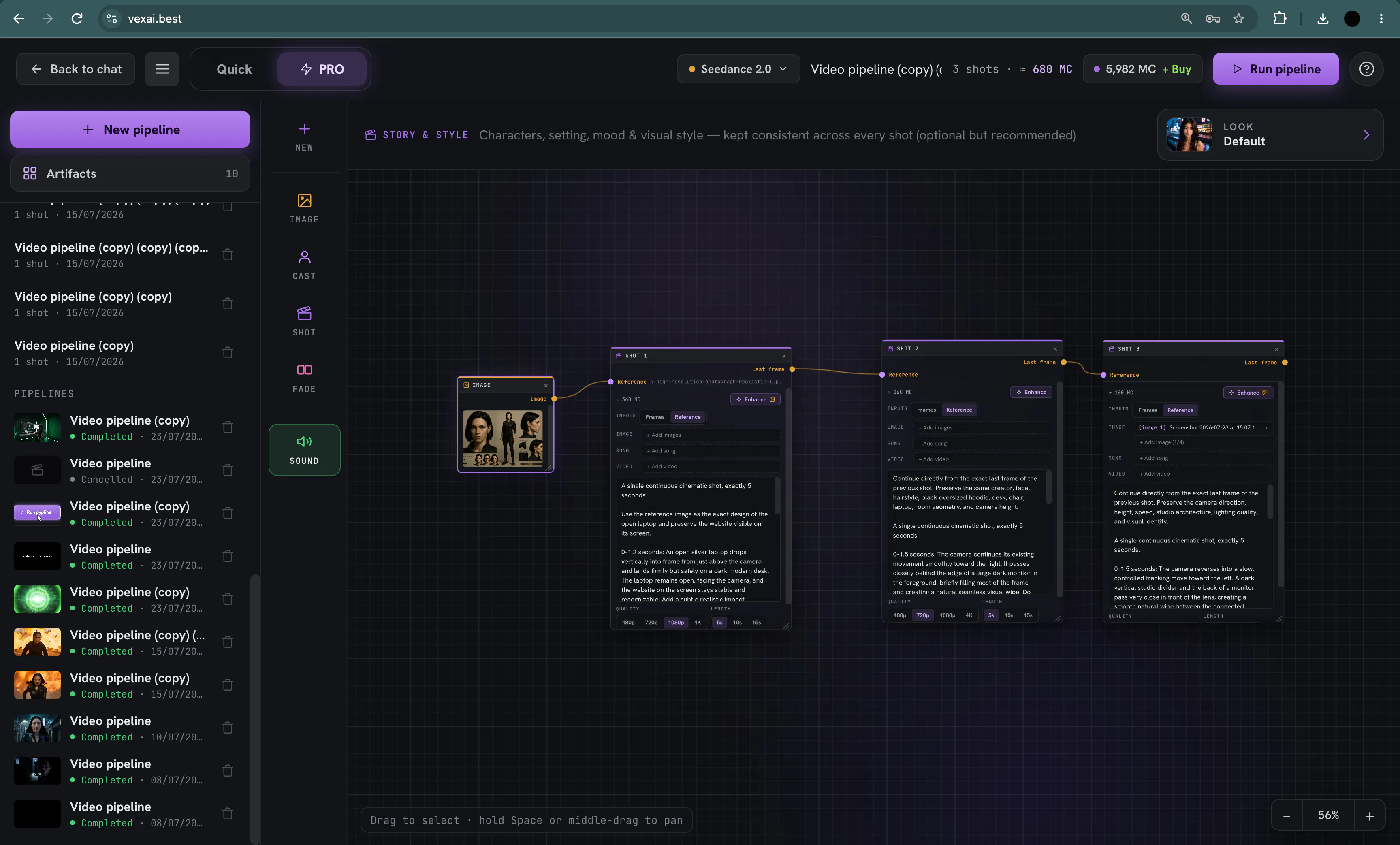Select the SOUND tool
Image resolution: width=1400 pixels, height=845 pixels.
click(x=304, y=450)
